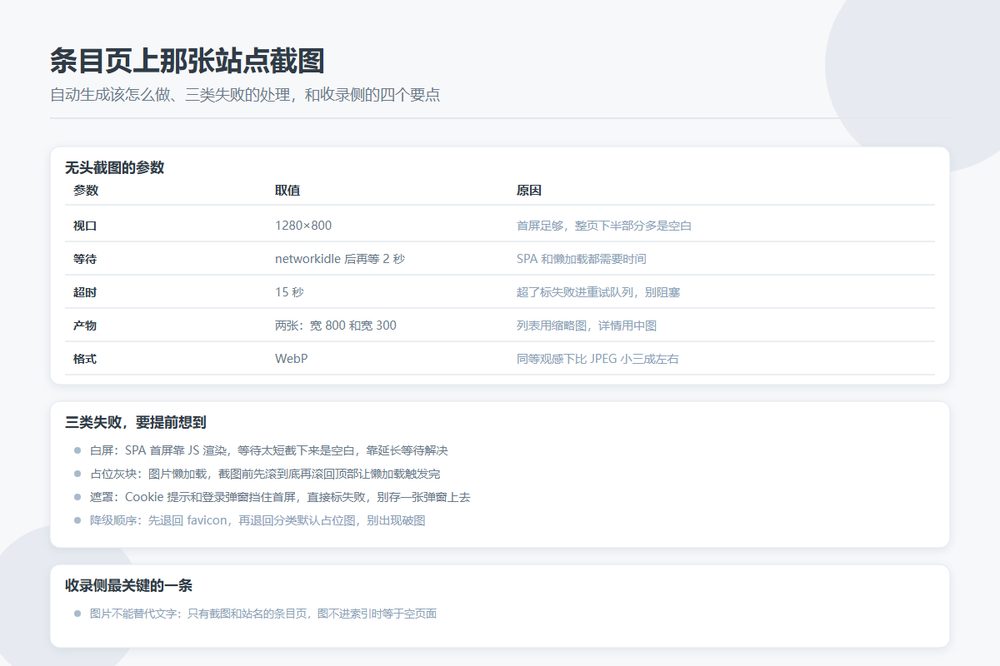Click the value WebP
The width and height of the screenshot is (1000, 666).
click(291, 359)
